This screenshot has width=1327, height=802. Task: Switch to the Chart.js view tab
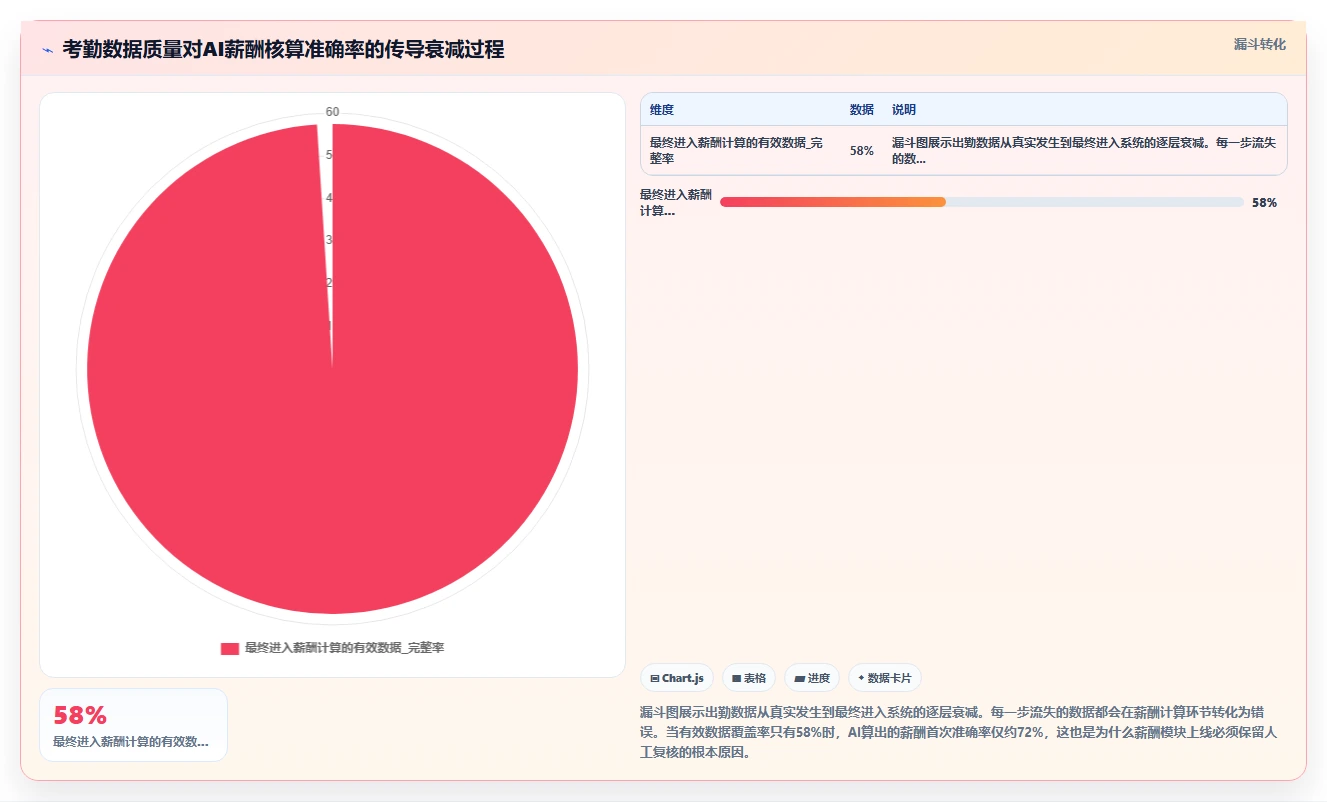(x=677, y=678)
